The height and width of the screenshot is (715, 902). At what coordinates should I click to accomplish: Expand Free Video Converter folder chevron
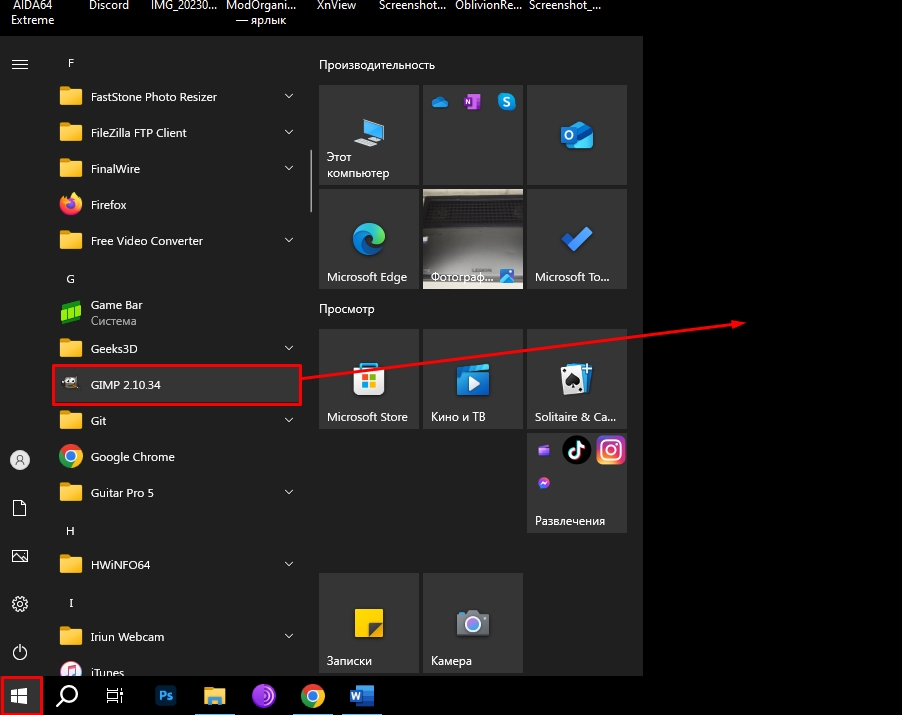pos(289,240)
